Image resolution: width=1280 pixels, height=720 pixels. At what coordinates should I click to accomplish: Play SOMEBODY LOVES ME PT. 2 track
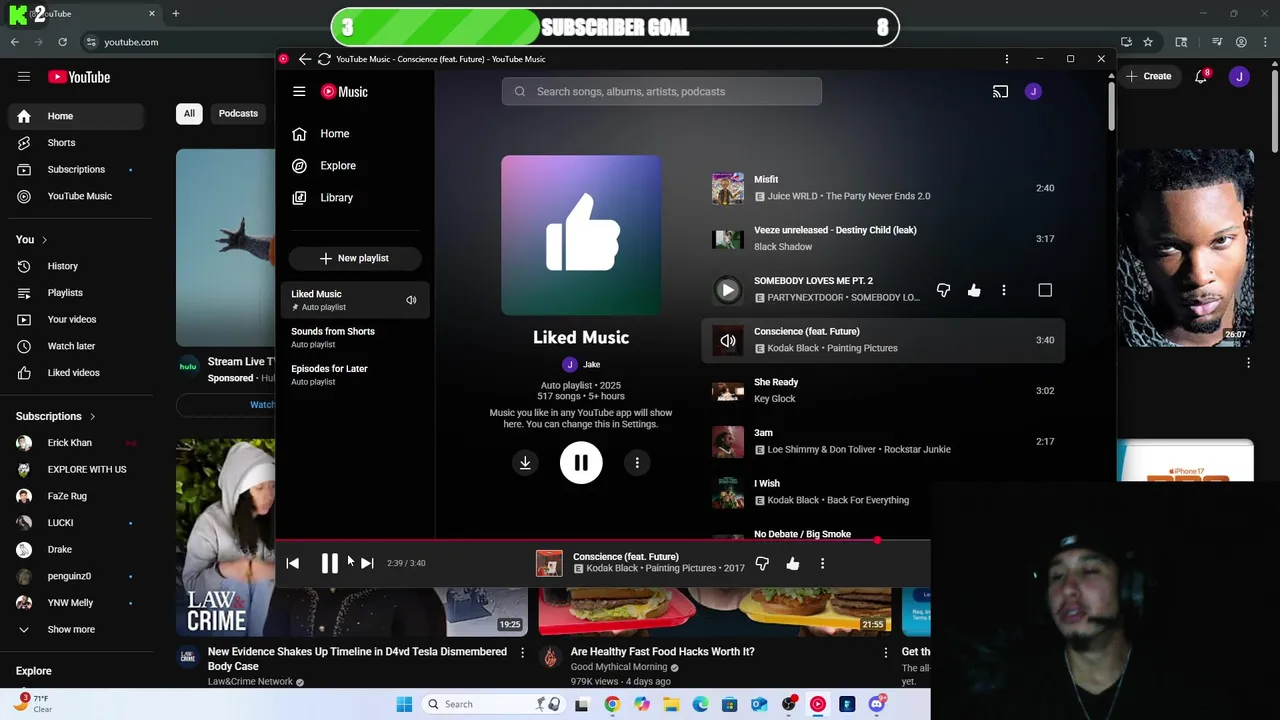728,290
